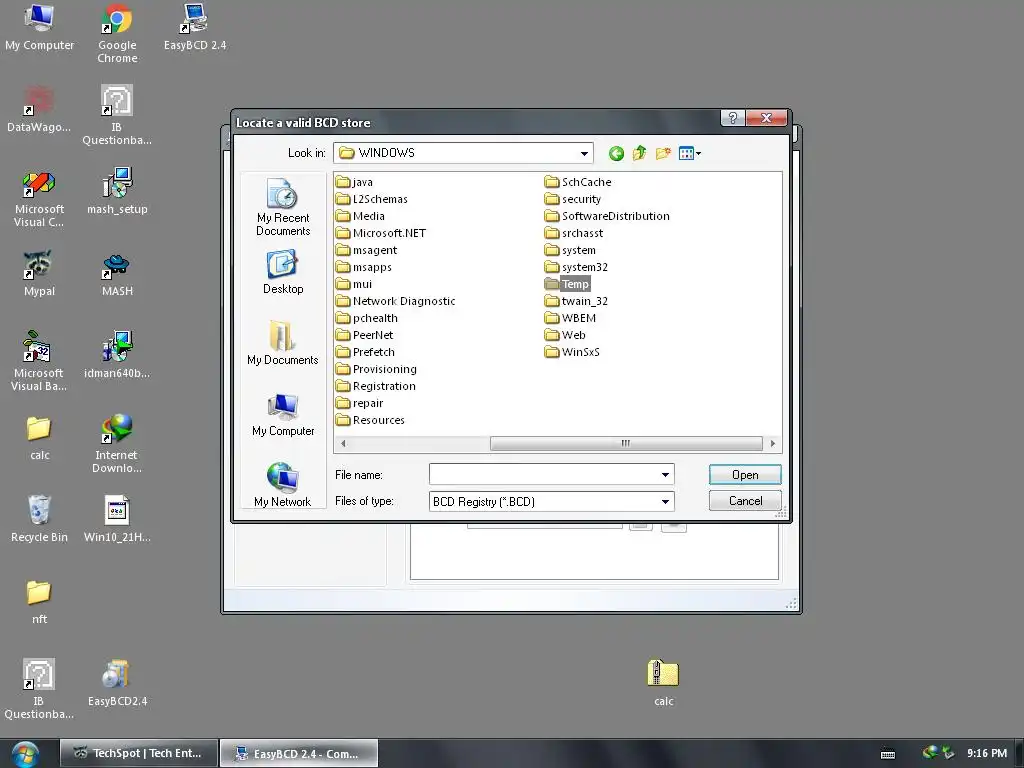Switch to TechSpot taskbar window
The width and height of the screenshot is (1024, 768).
pos(138,753)
